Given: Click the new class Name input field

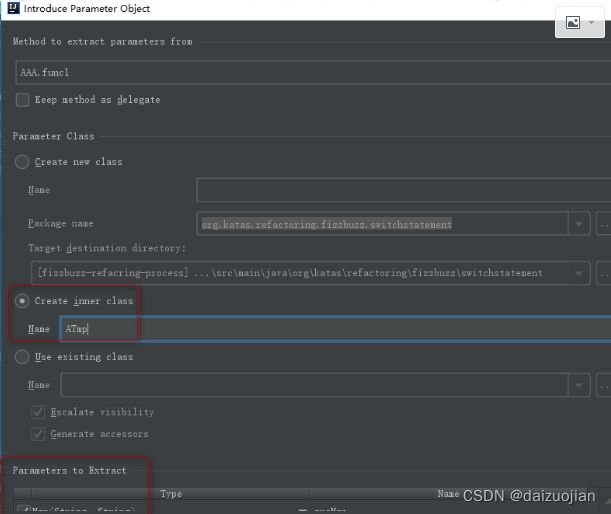Looking at the screenshot, I should [404, 190].
